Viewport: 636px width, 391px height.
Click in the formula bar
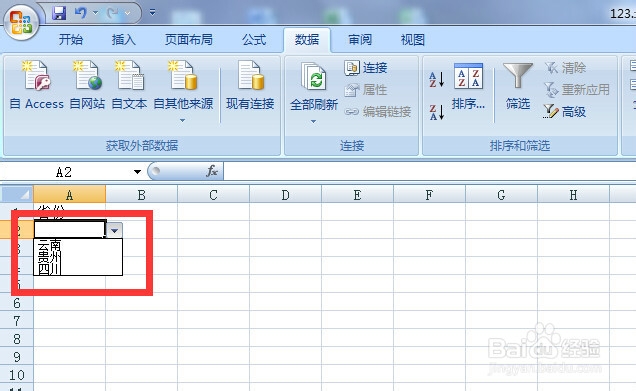(429, 172)
